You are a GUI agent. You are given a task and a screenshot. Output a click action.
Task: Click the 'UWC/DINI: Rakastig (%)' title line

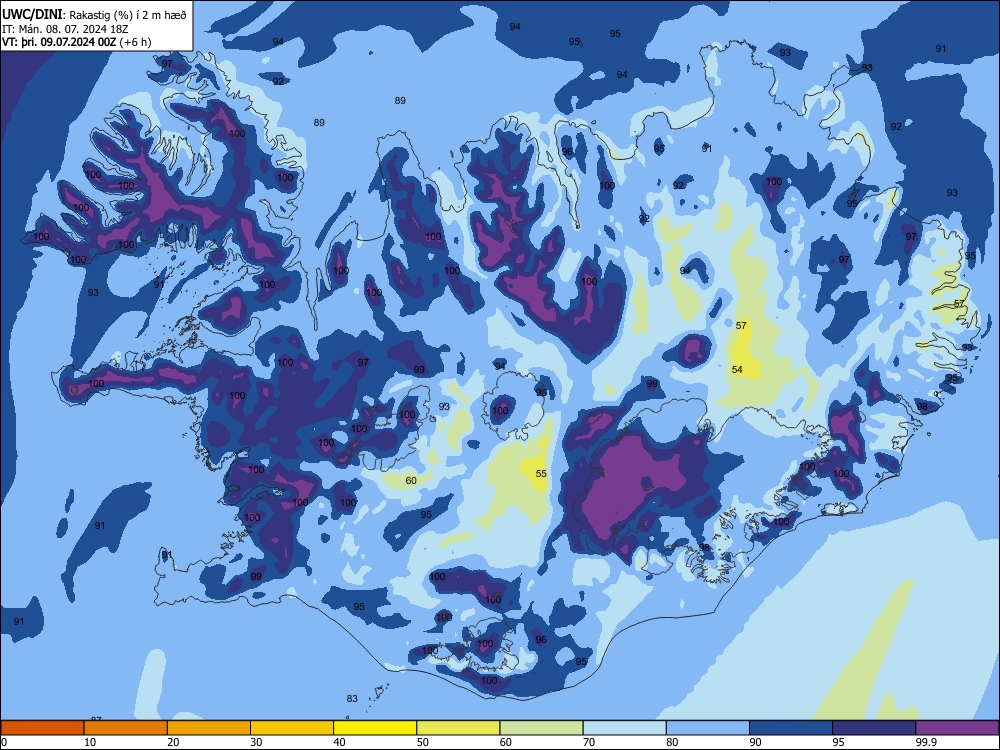94,15
